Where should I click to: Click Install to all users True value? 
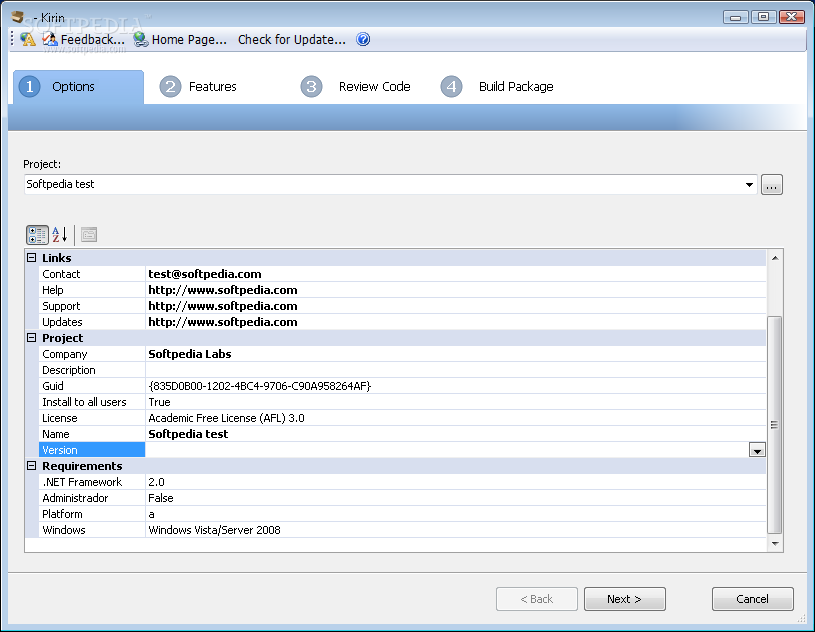(x=160, y=402)
